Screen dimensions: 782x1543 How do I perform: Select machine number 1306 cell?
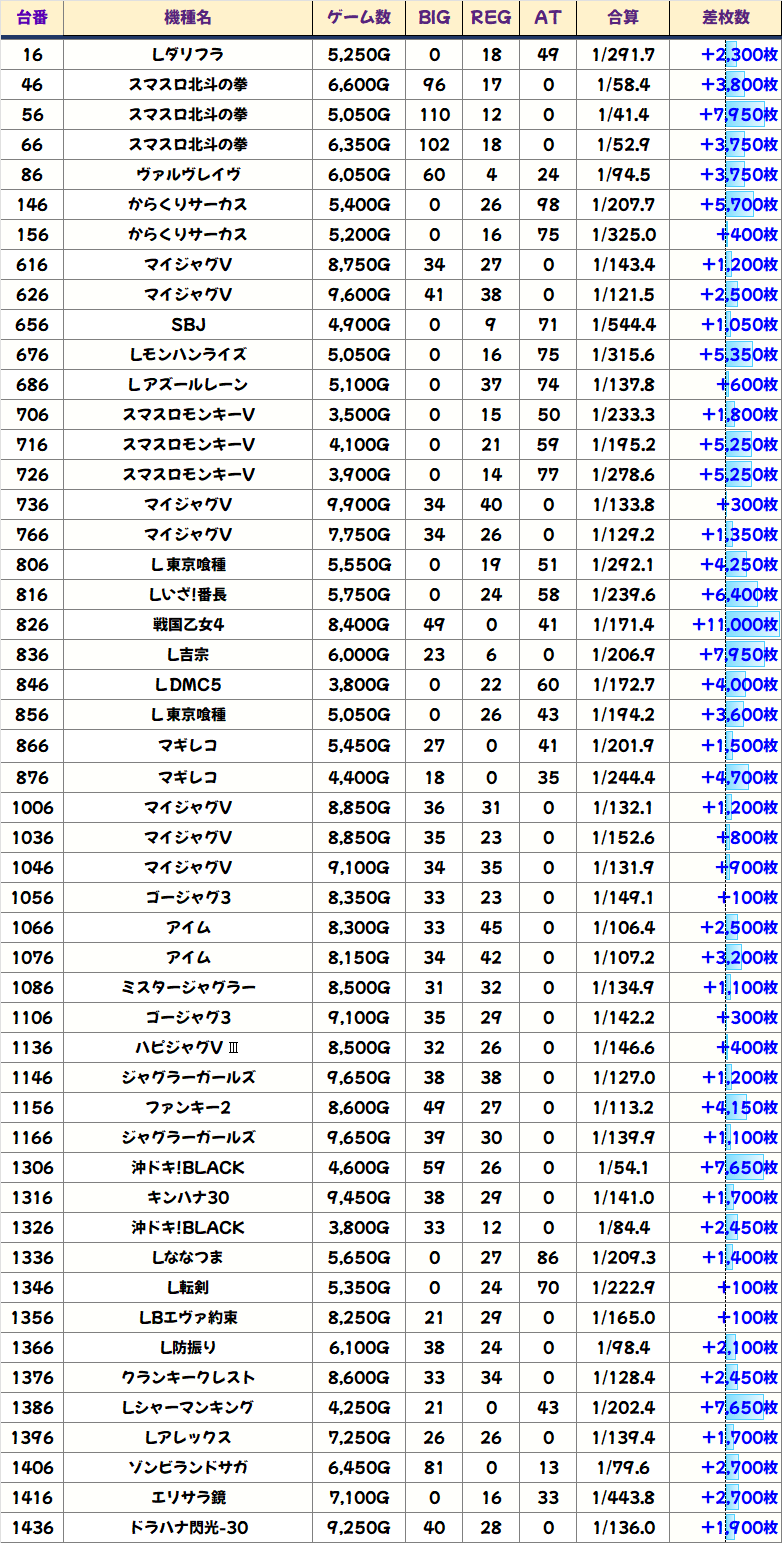point(31,1168)
